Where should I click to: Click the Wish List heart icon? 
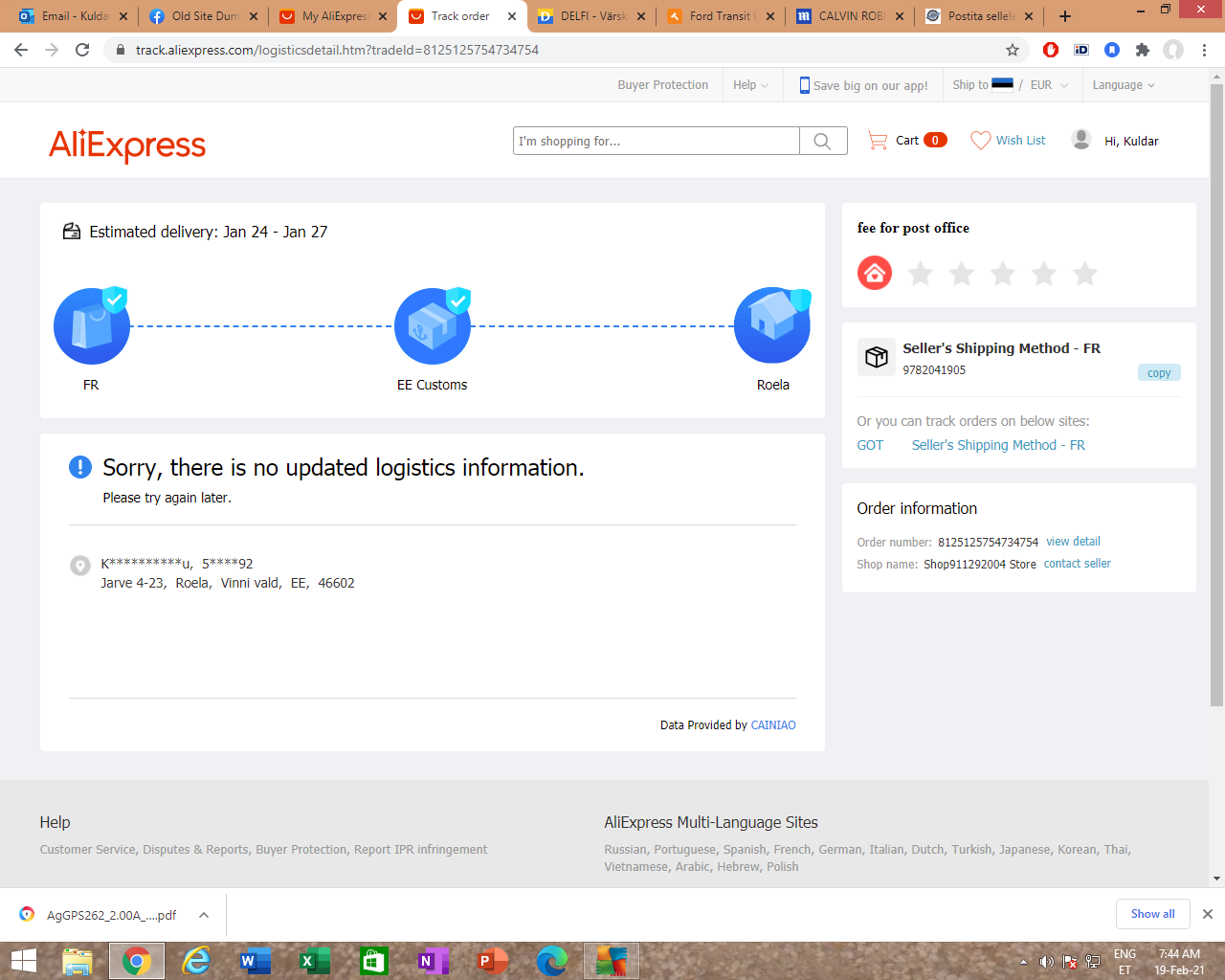click(980, 141)
